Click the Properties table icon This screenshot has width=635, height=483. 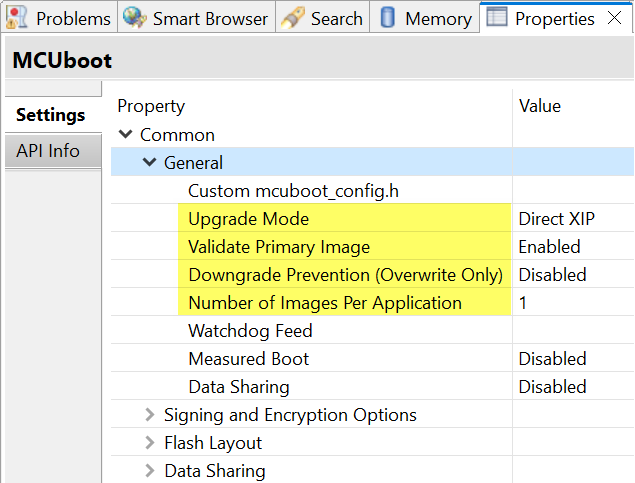[x=497, y=18]
